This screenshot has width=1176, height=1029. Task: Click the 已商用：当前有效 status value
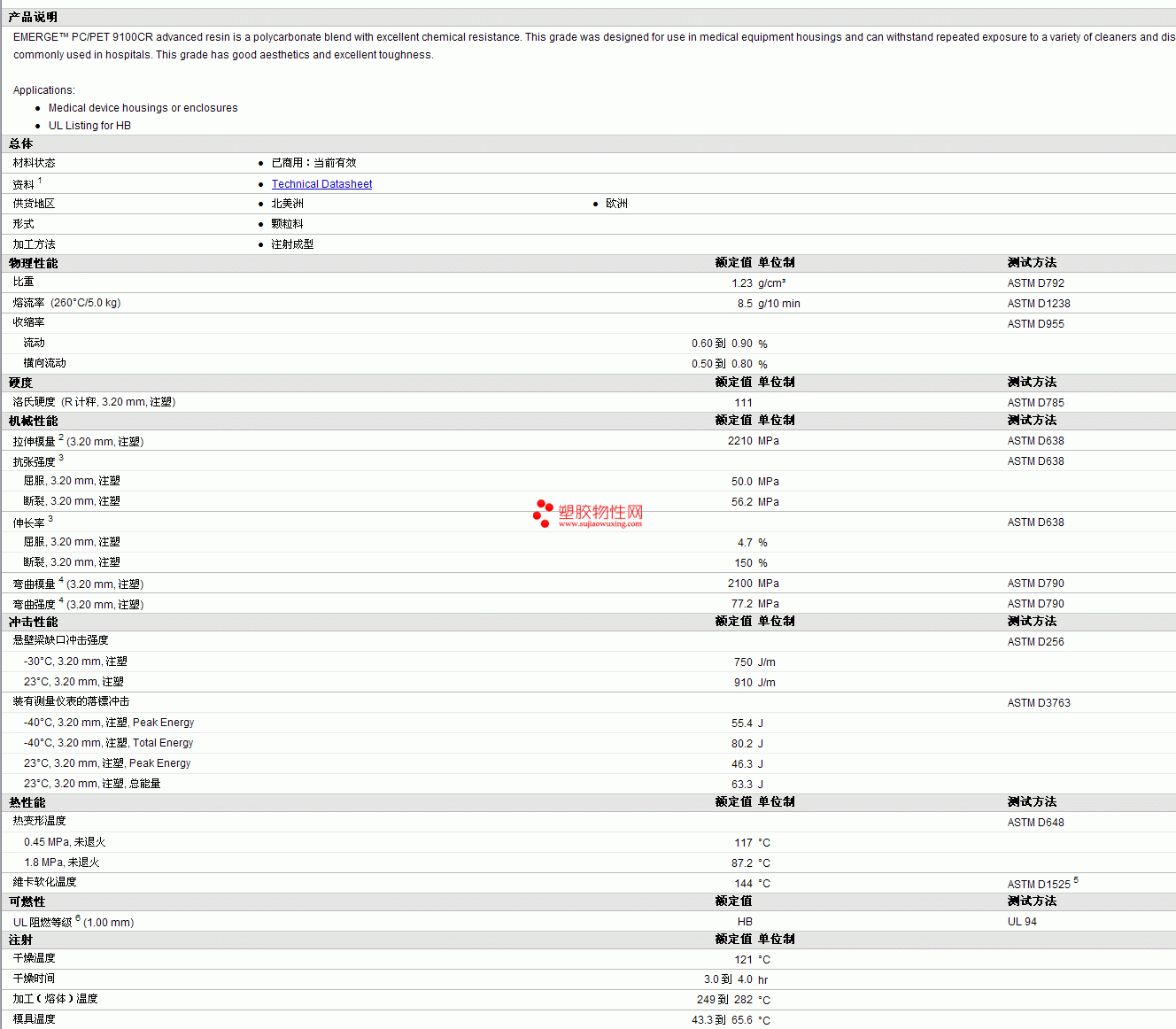[313, 163]
